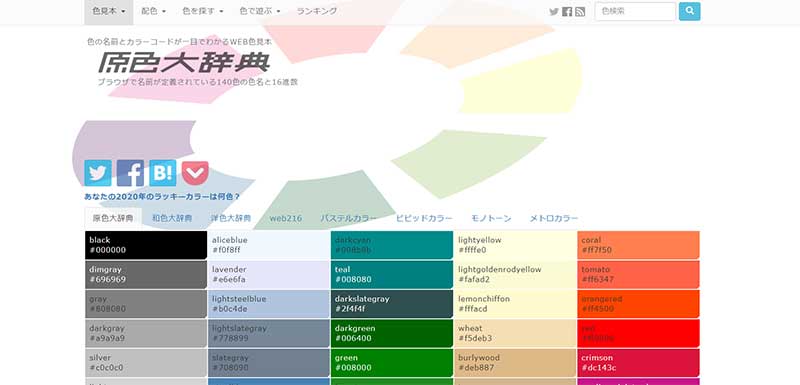Switch to the メトロカラー tab
Image resolution: width=800 pixels, height=385 pixels.
[x=554, y=218]
